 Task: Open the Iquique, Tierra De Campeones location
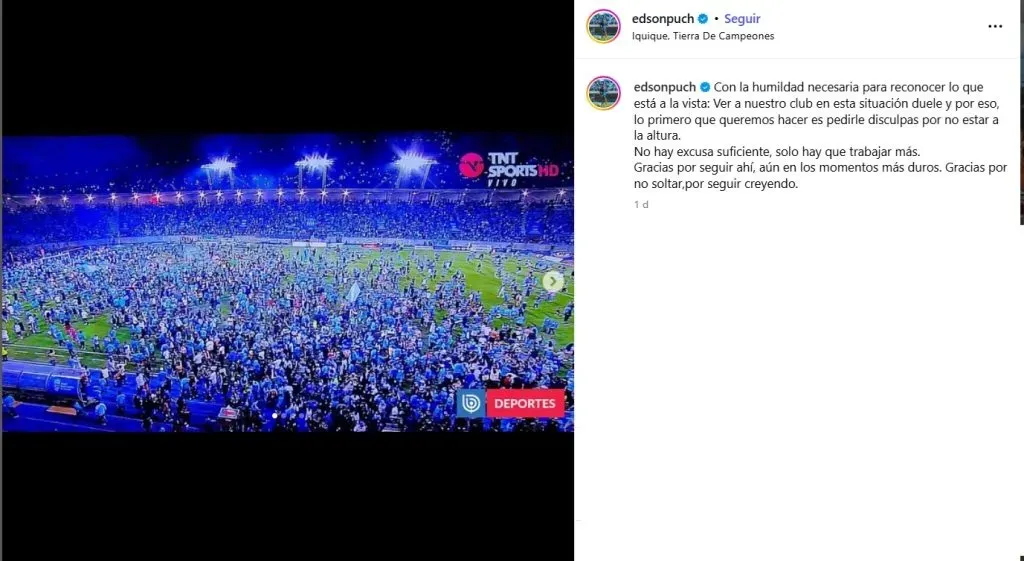(x=703, y=36)
